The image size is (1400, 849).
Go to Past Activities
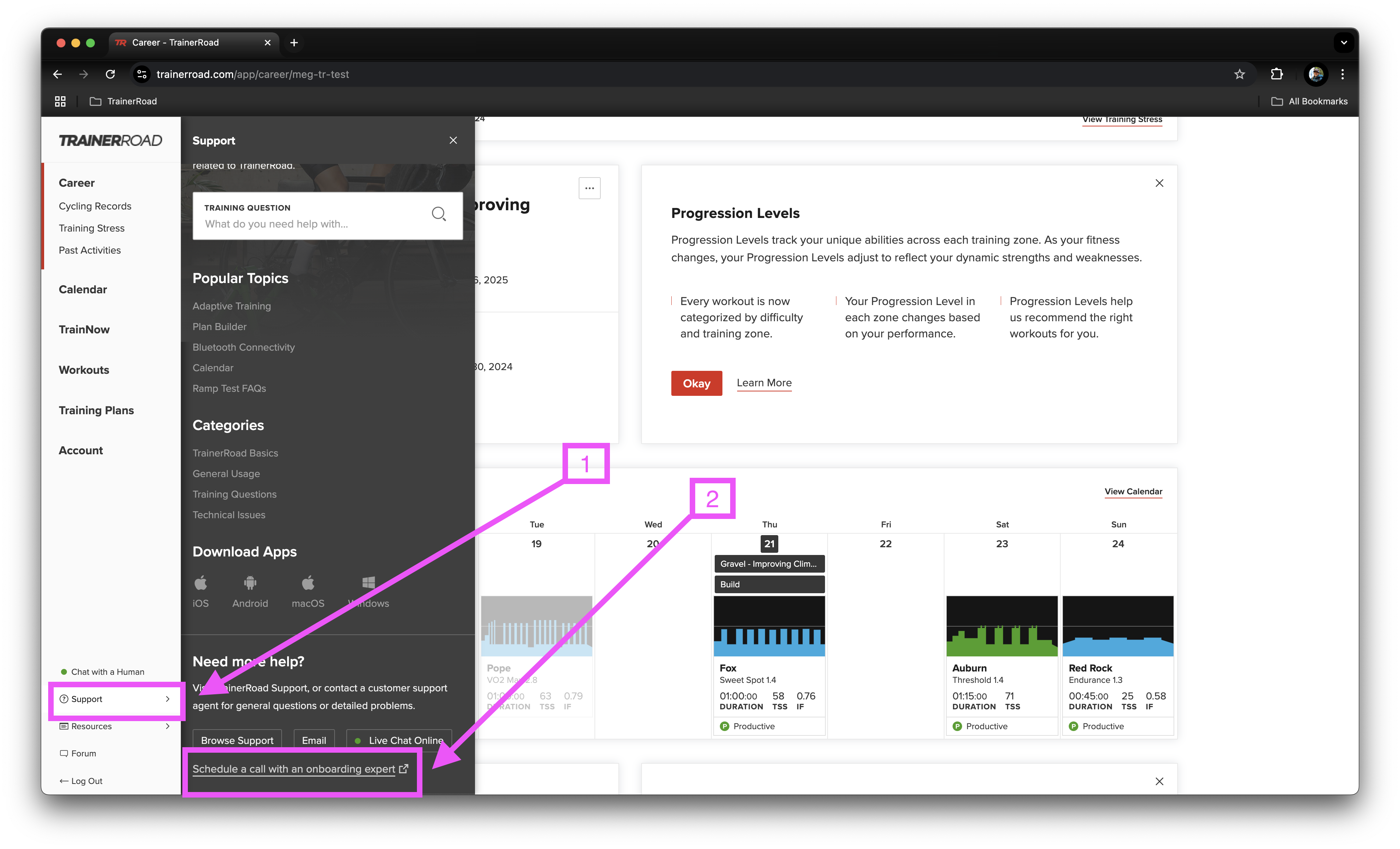click(90, 250)
